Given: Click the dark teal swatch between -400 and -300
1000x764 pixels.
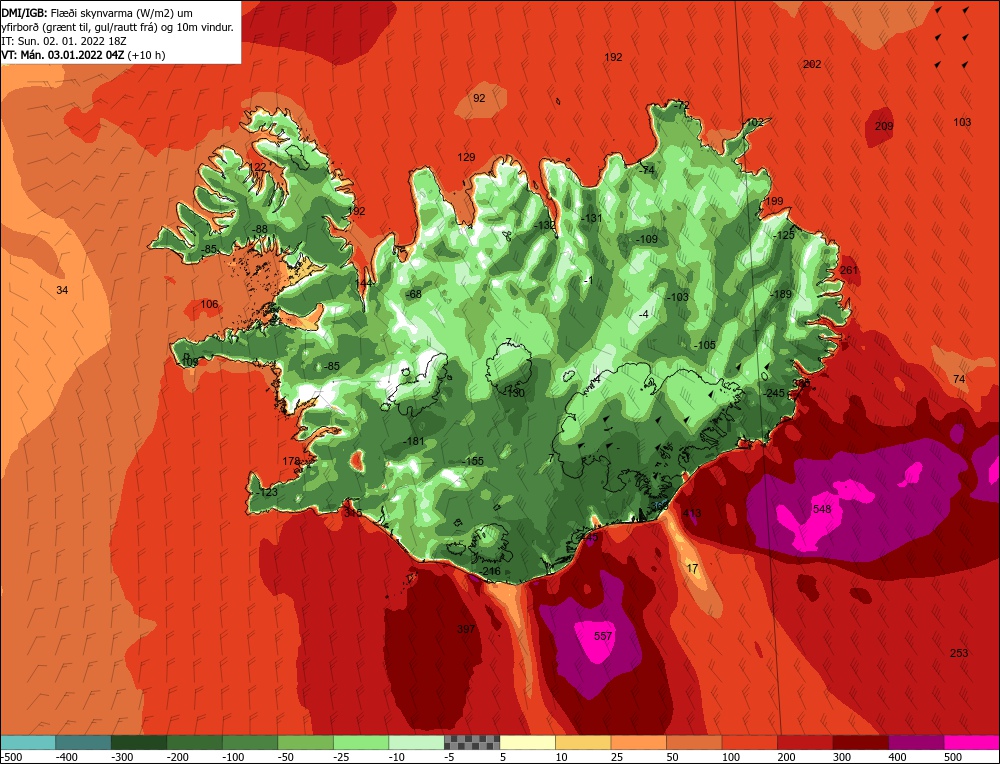Looking at the screenshot, I should click(x=84, y=742).
